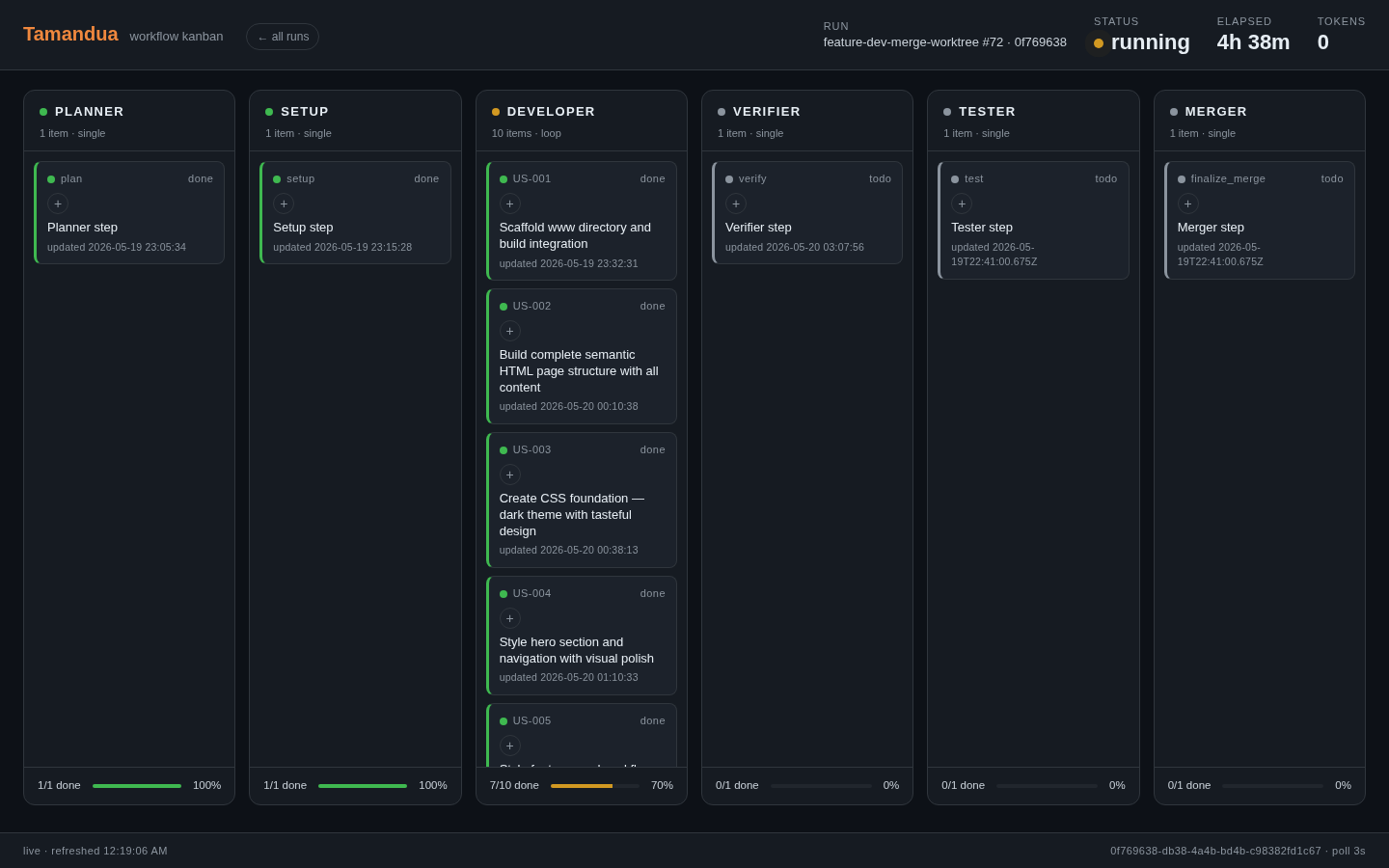Screen dimensions: 1389x868
Task: Expand the setup card plus button
Action: (x=284, y=203)
